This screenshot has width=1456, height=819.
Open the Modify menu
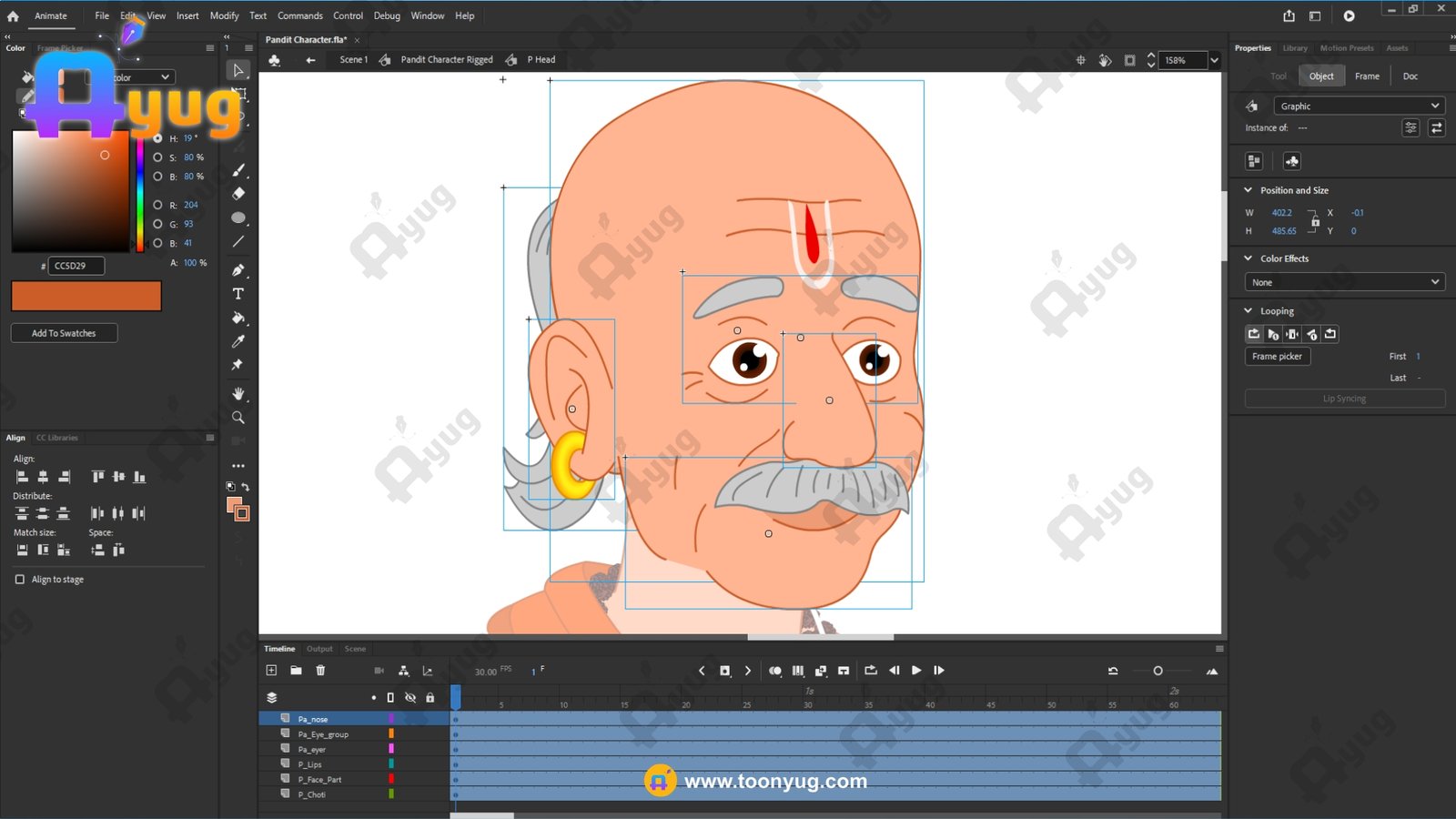(x=224, y=15)
